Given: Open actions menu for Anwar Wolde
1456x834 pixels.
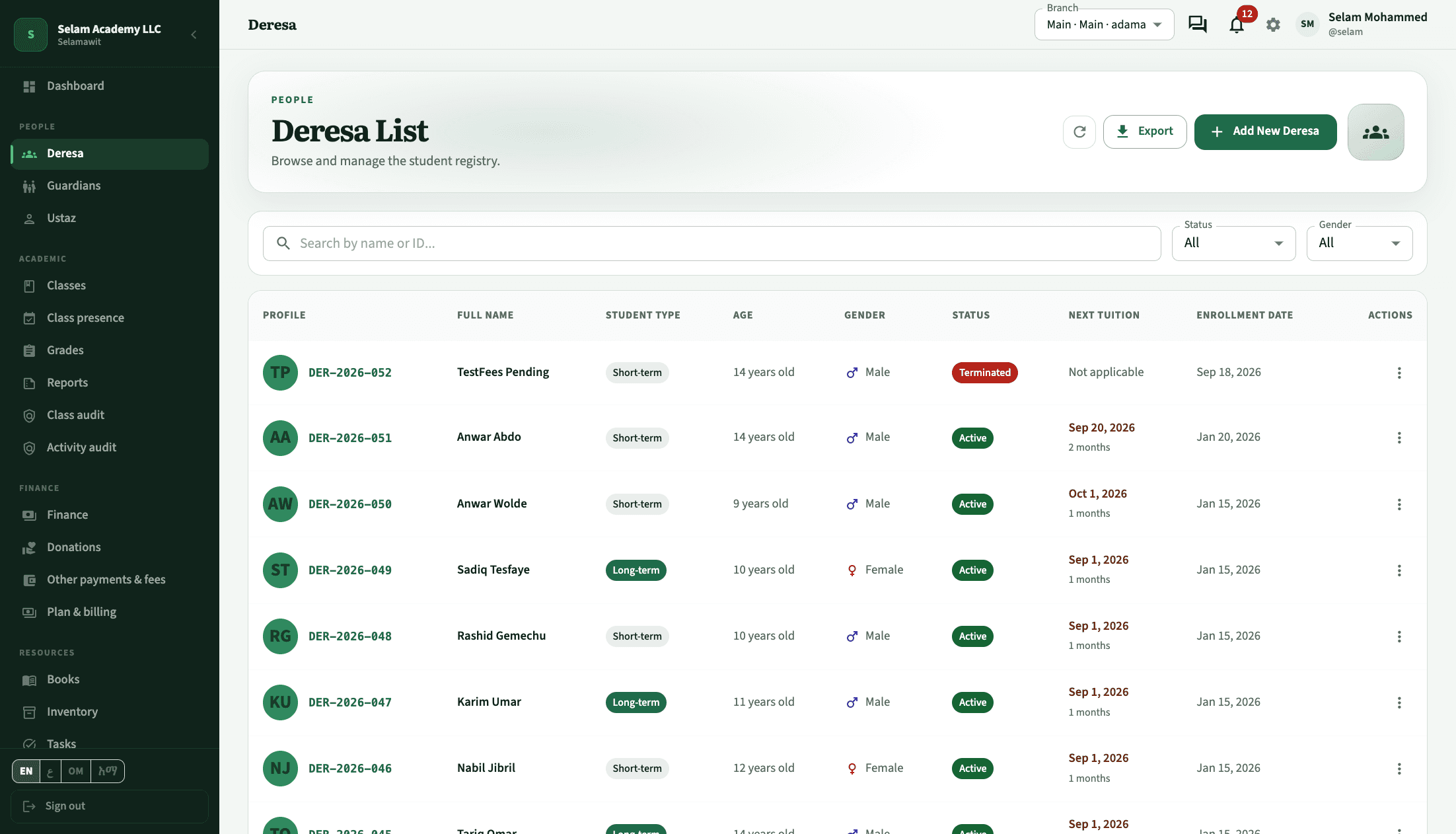Looking at the screenshot, I should [1399, 504].
